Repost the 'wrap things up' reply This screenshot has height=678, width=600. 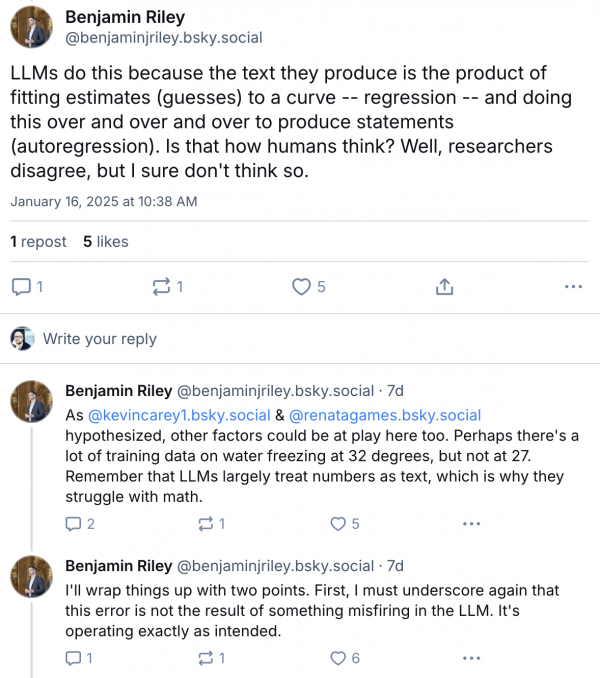pyautogui.click(x=206, y=657)
